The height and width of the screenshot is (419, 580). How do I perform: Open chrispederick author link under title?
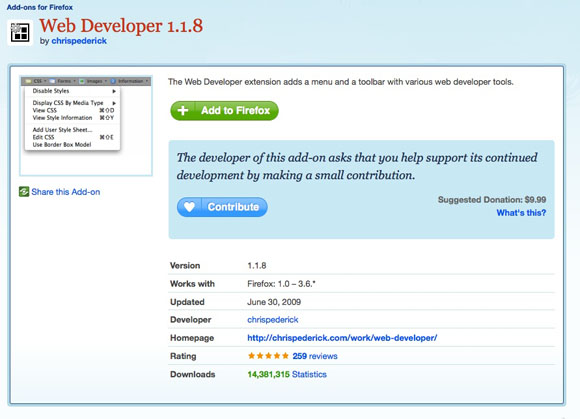pos(79,41)
